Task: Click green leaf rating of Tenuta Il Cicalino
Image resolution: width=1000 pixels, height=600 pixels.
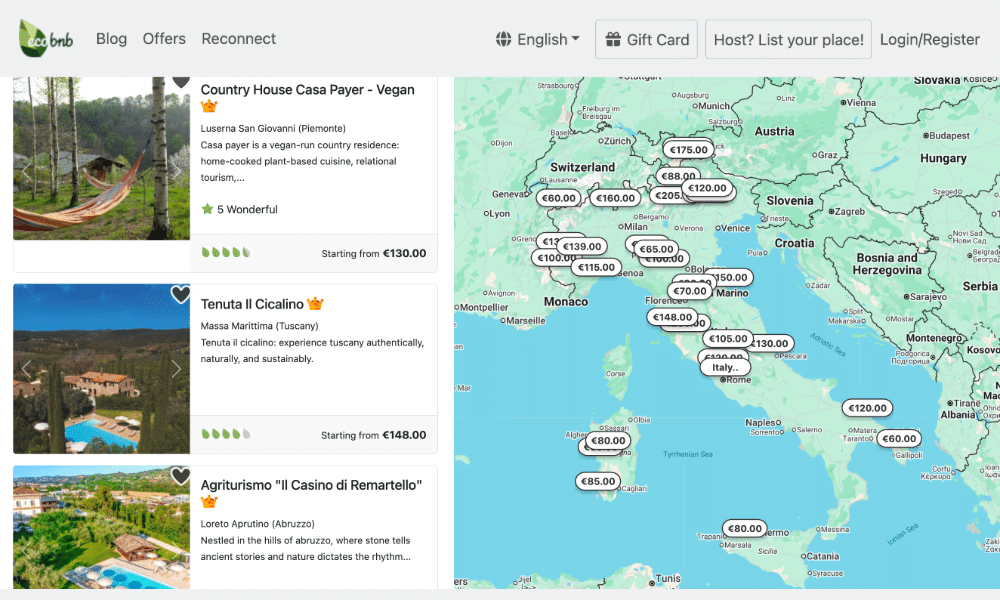Action: pos(226,434)
